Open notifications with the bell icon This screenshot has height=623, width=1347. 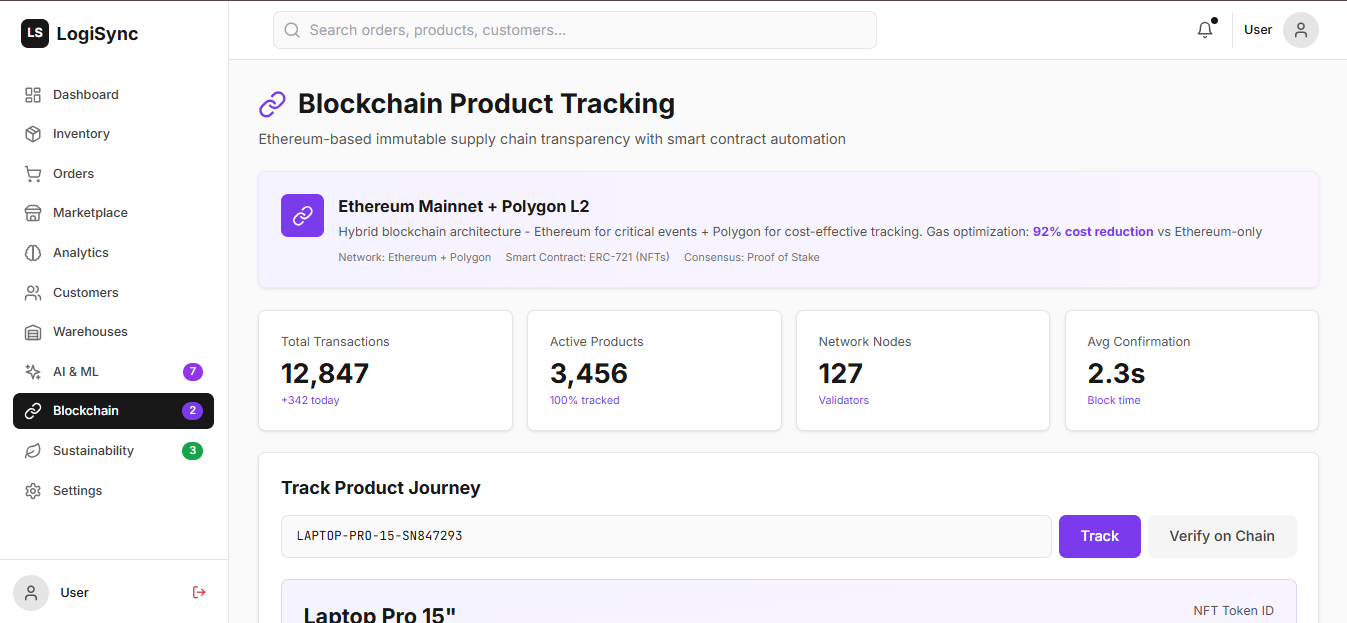1205,30
